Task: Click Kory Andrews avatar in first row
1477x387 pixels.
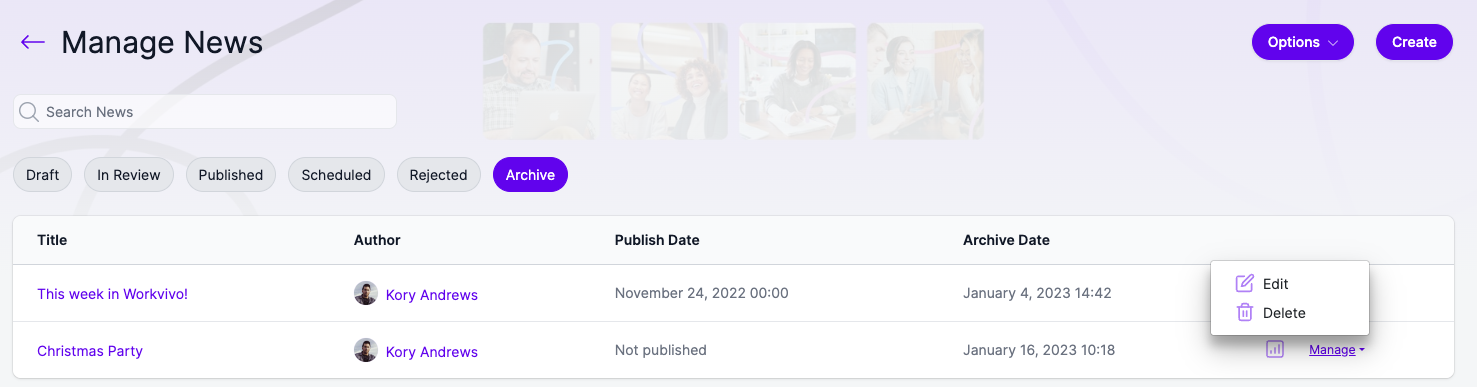Action: pos(366,293)
